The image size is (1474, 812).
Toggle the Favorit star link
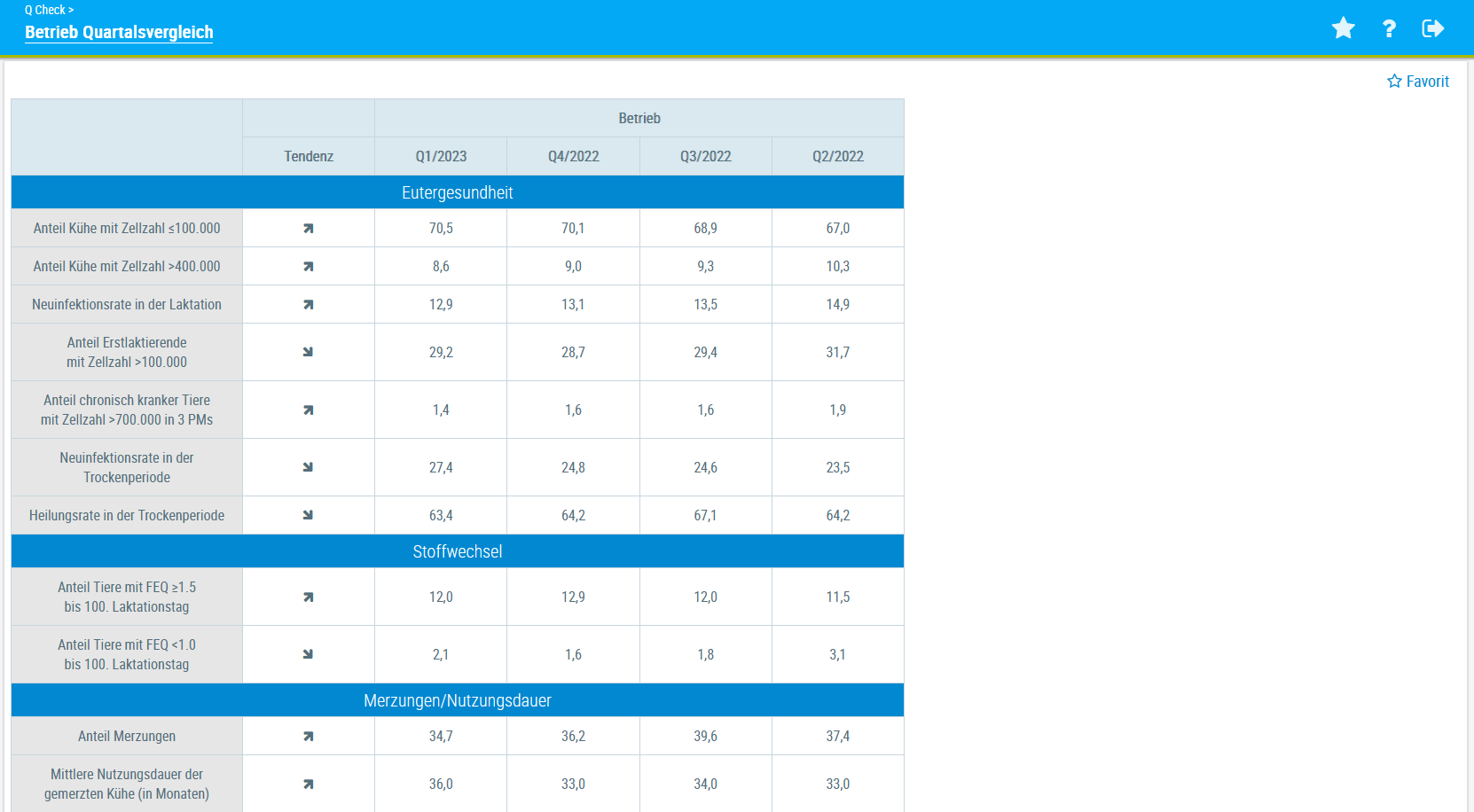tap(1417, 82)
